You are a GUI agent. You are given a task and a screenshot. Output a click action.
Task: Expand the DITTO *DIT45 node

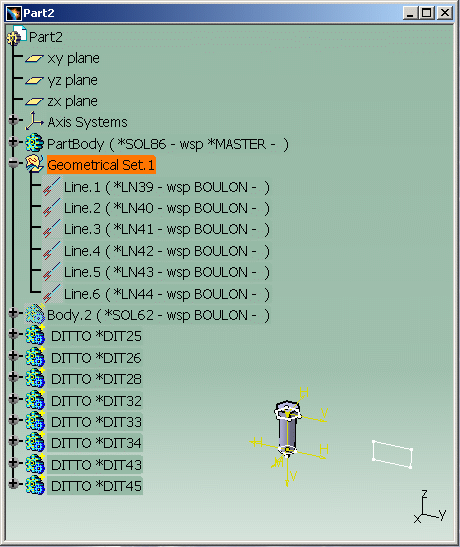(x=13, y=484)
